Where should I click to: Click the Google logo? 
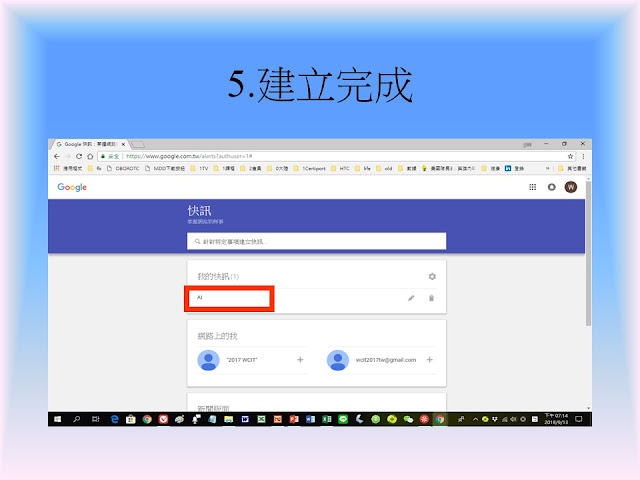click(x=72, y=187)
